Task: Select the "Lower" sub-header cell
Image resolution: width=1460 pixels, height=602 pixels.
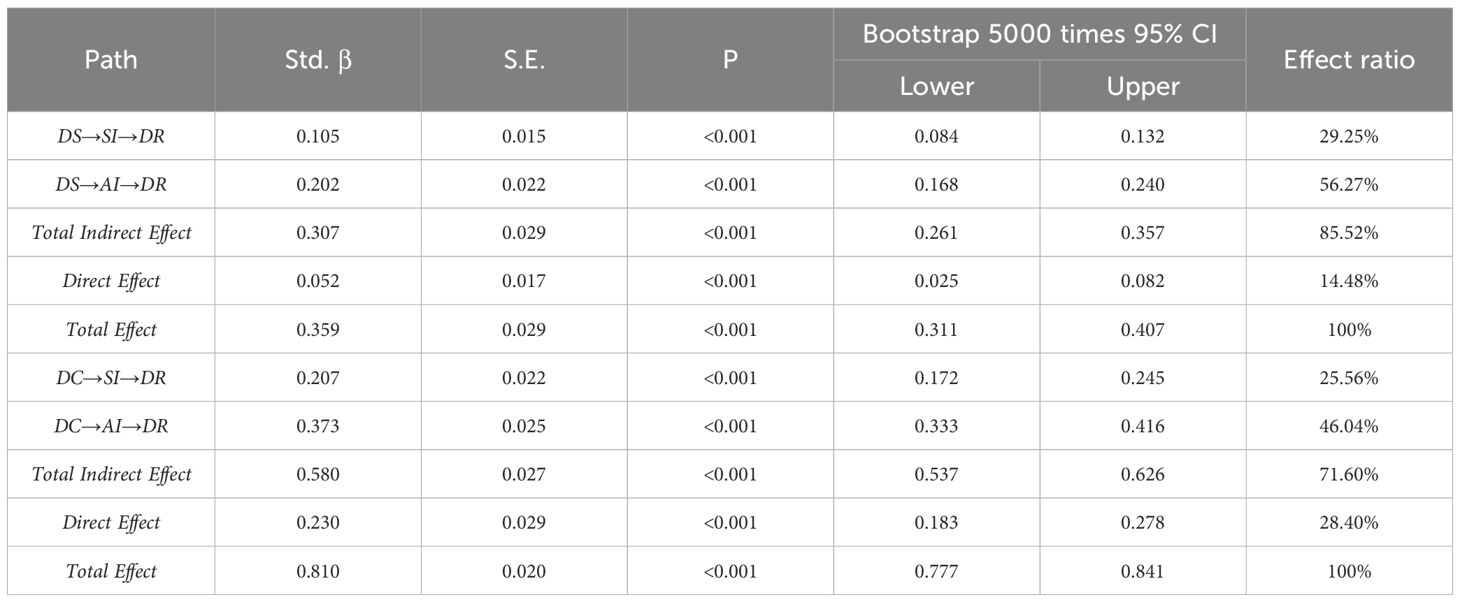Action: [x=936, y=86]
